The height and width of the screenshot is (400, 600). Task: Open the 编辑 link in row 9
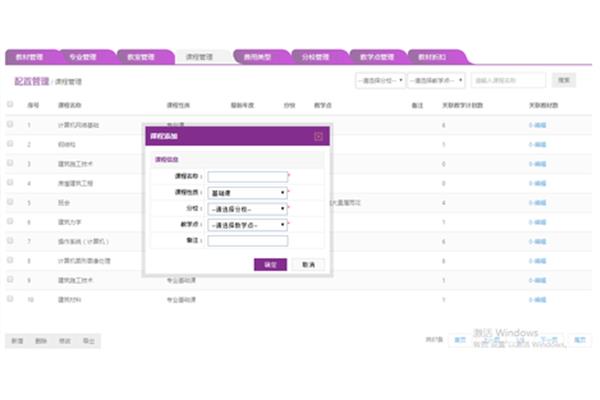(538, 281)
